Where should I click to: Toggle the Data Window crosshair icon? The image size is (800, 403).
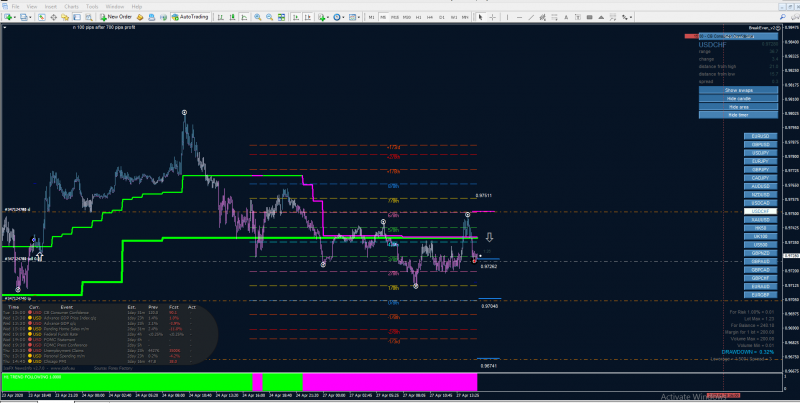click(53, 17)
